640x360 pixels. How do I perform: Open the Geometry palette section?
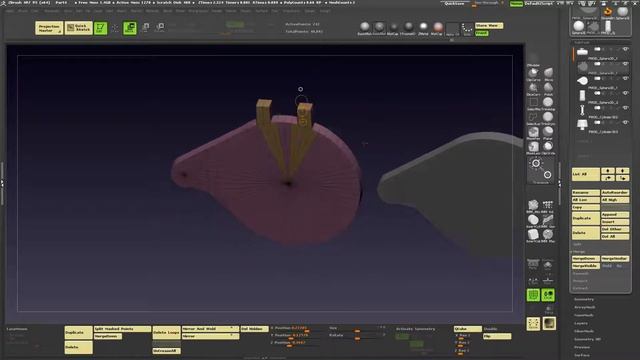[584, 299]
